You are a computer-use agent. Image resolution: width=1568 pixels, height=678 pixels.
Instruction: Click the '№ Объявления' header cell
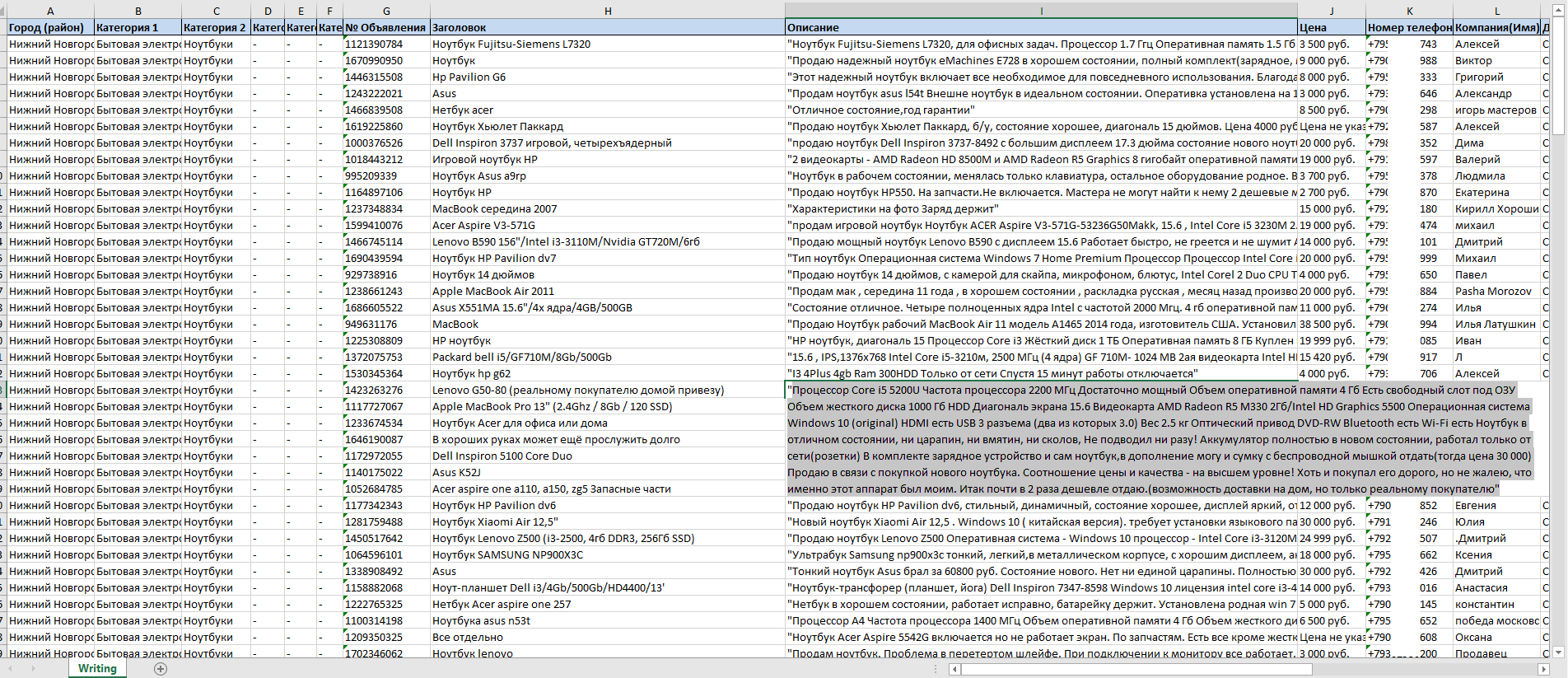pyautogui.click(x=386, y=27)
